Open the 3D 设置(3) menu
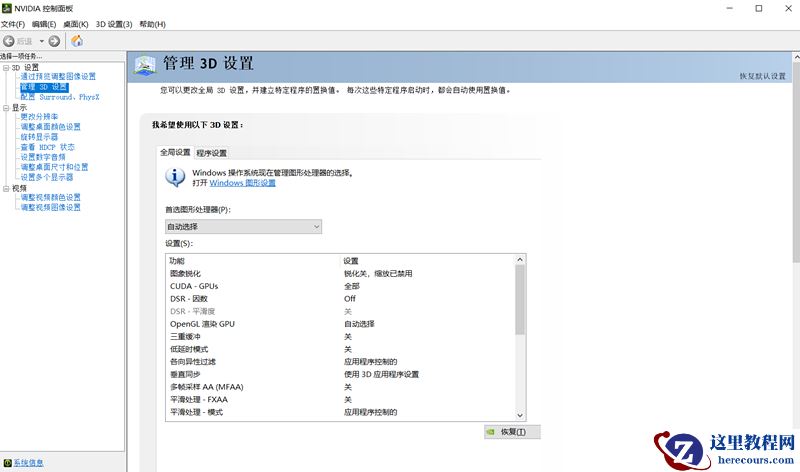This screenshot has width=800, height=472. click(x=114, y=24)
